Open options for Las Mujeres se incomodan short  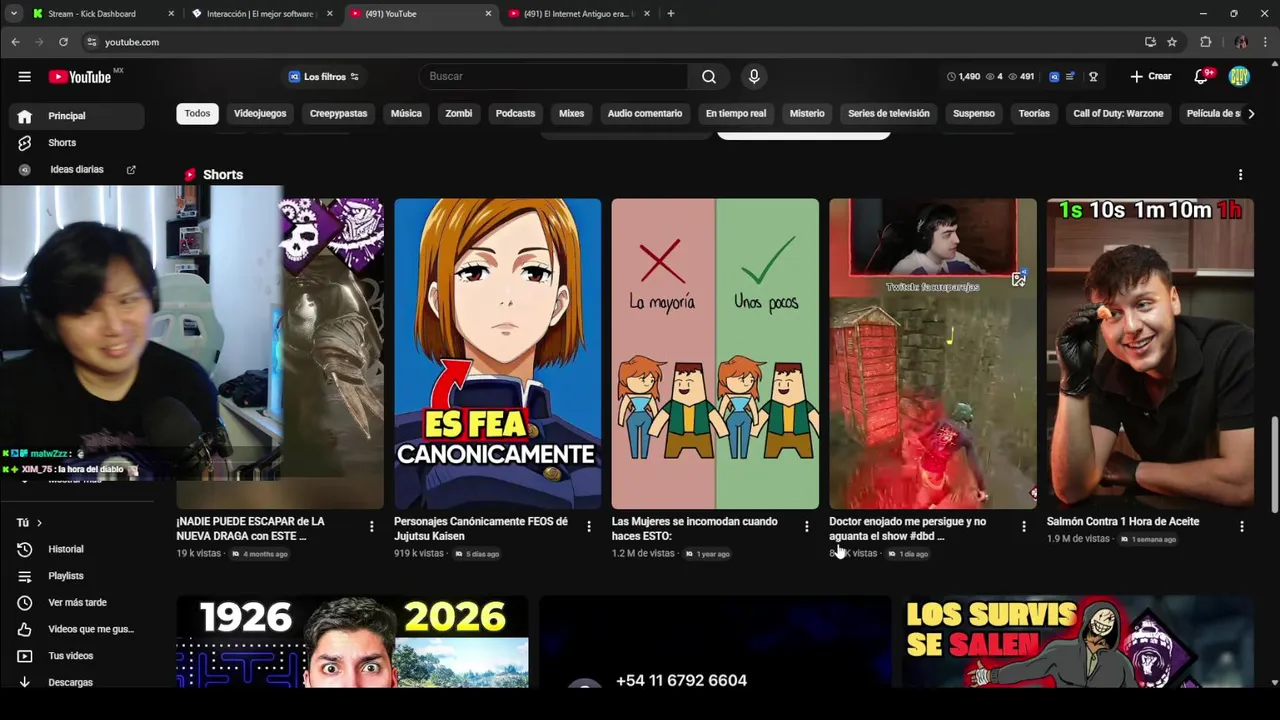806,527
